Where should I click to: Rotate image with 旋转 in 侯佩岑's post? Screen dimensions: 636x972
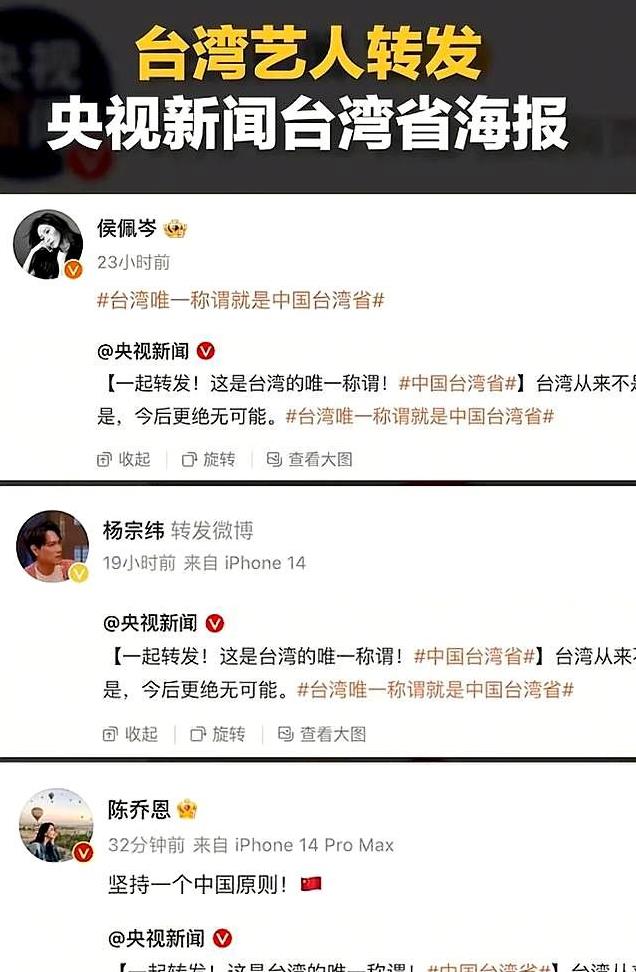pos(208,459)
